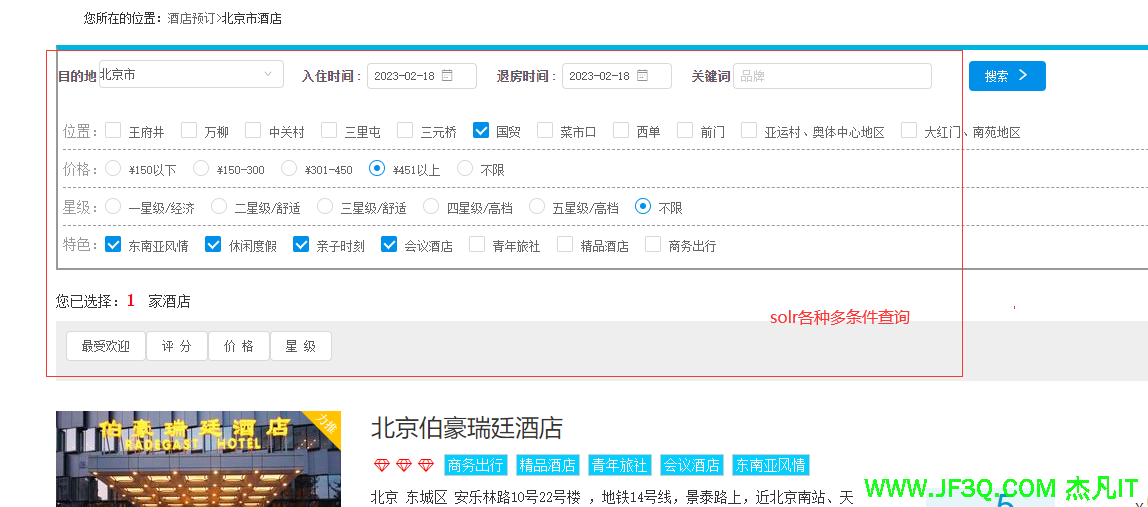Uncheck the 国贸 location checkbox
The height and width of the screenshot is (507, 1148).
[x=481, y=130]
